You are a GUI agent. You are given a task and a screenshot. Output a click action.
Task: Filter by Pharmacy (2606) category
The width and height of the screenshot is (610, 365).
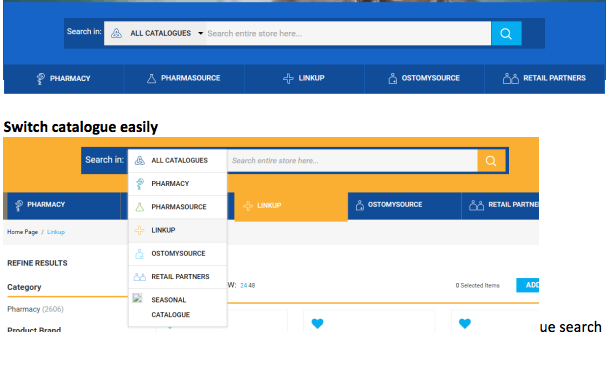click(x=35, y=309)
